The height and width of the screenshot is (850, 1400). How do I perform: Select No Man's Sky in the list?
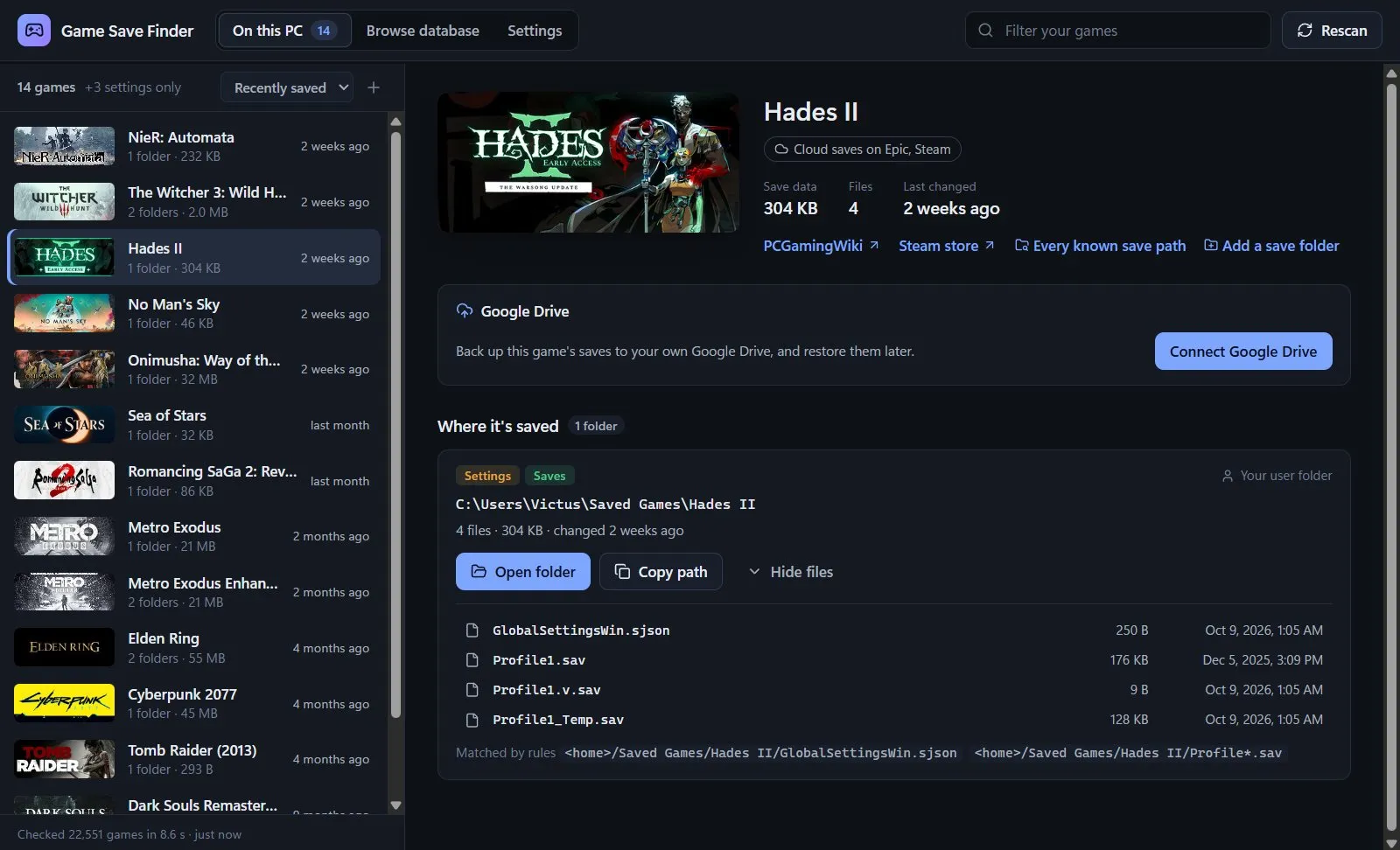pos(194,313)
